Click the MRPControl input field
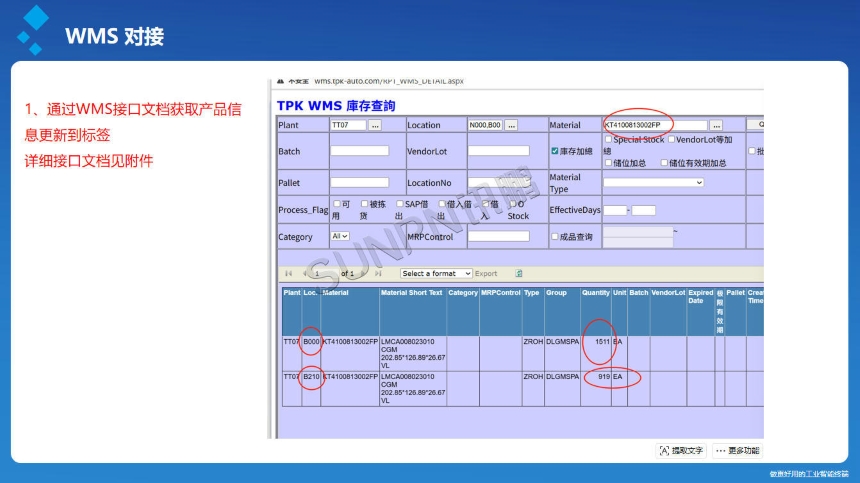 tap(499, 236)
